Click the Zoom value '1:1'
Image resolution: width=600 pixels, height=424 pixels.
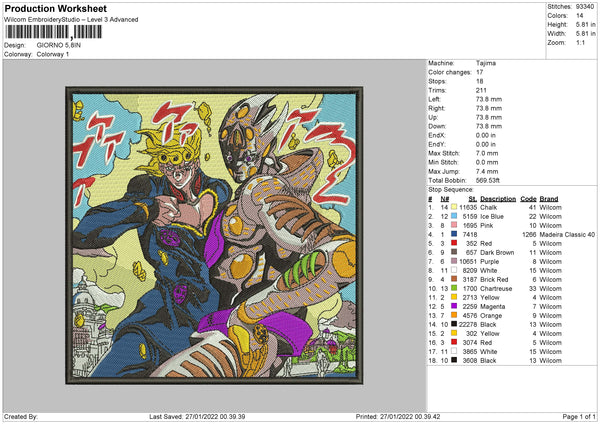click(x=580, y=42)
